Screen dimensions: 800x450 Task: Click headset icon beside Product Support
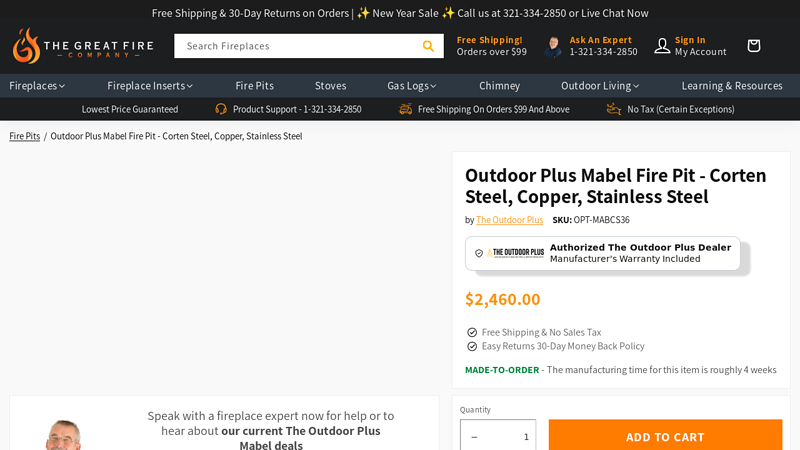pyautogui.click(x=221, y=109)
